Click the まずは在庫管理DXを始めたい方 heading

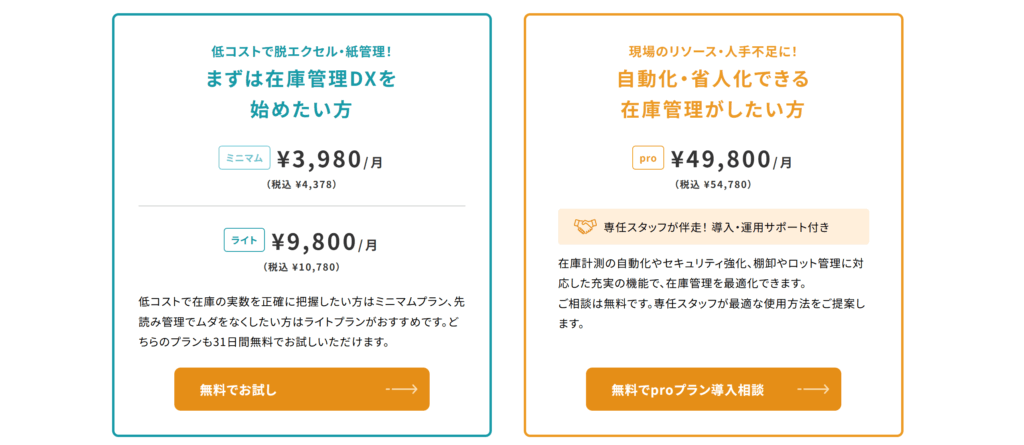tap(302, 94)
